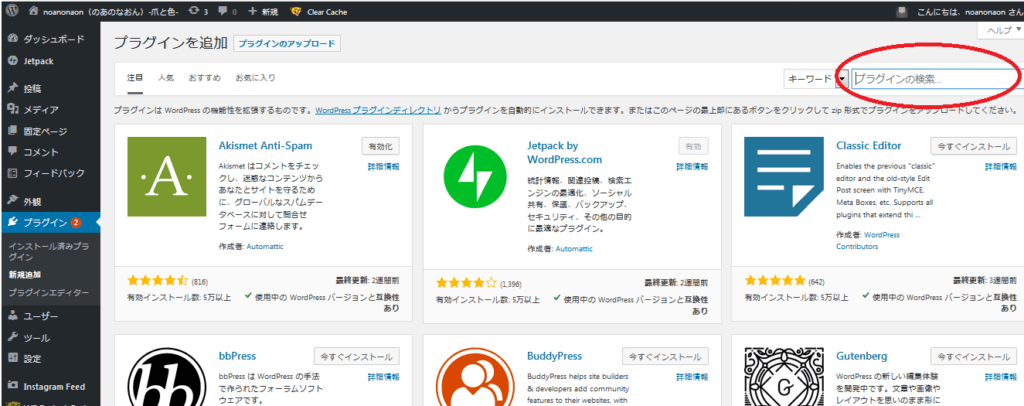Open プラグインエディター submenu item
1024x406 pixels.
point(49,292)
